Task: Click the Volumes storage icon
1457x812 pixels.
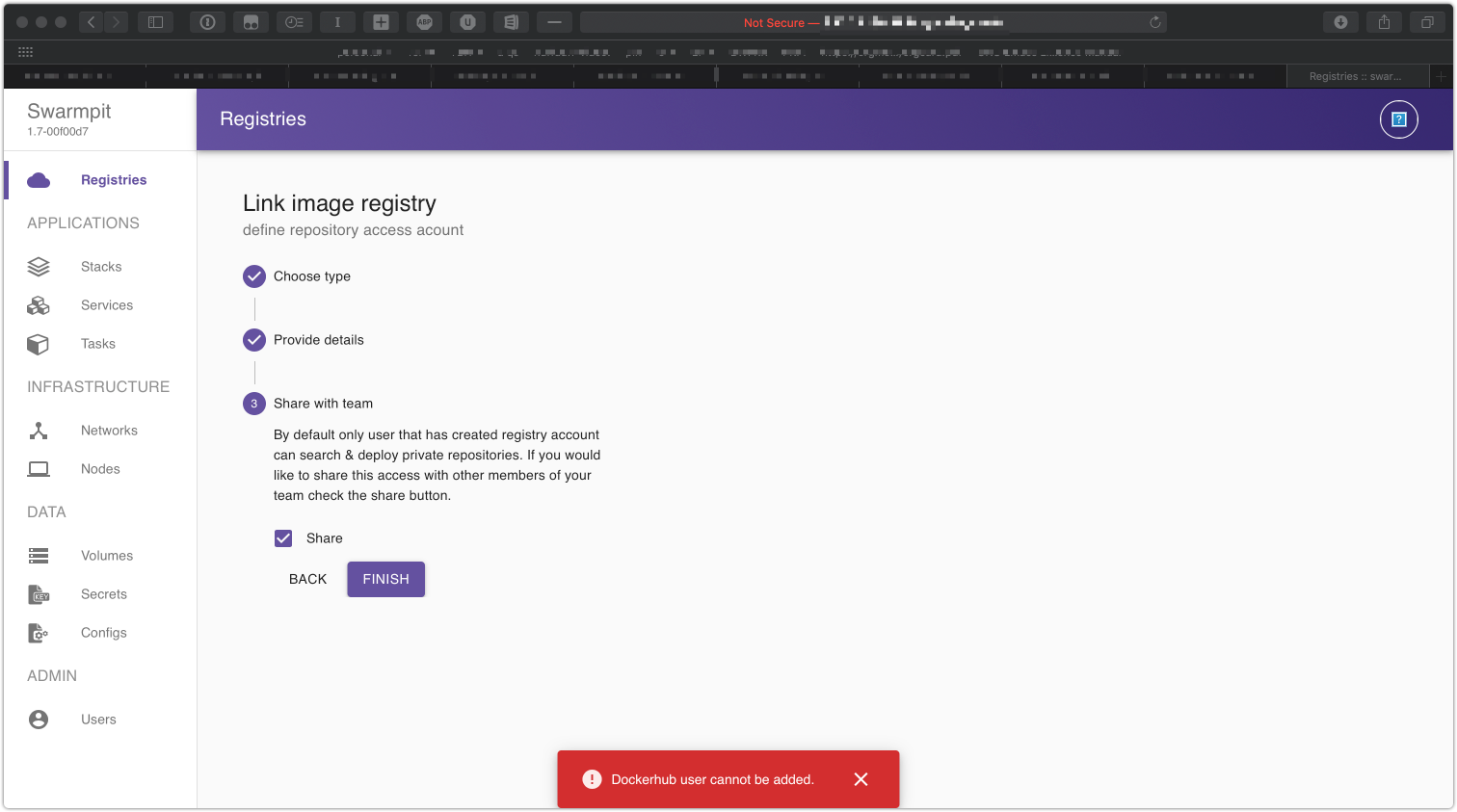Action: click(39, 556)
